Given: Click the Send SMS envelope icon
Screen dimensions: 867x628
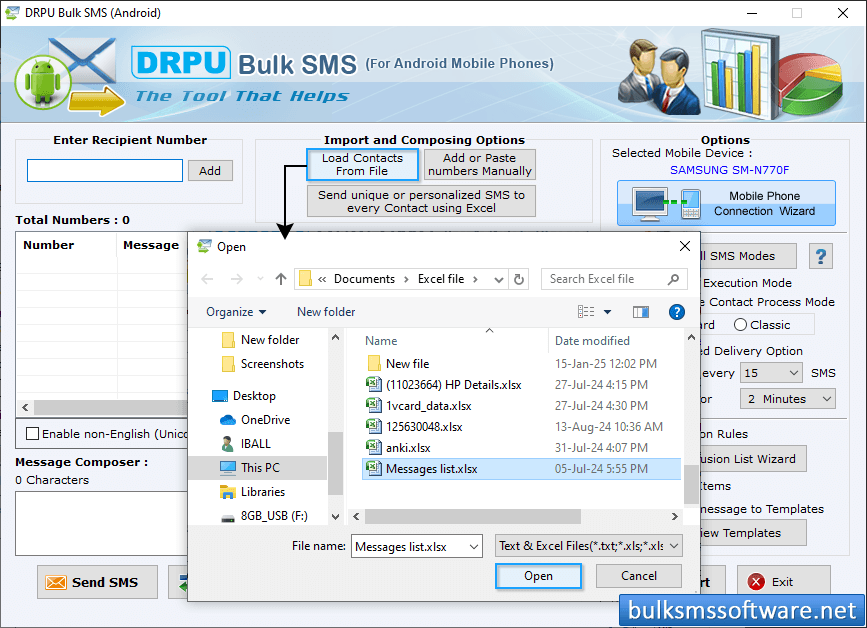Looking at the screenshot, I should [x=56, y=582].
